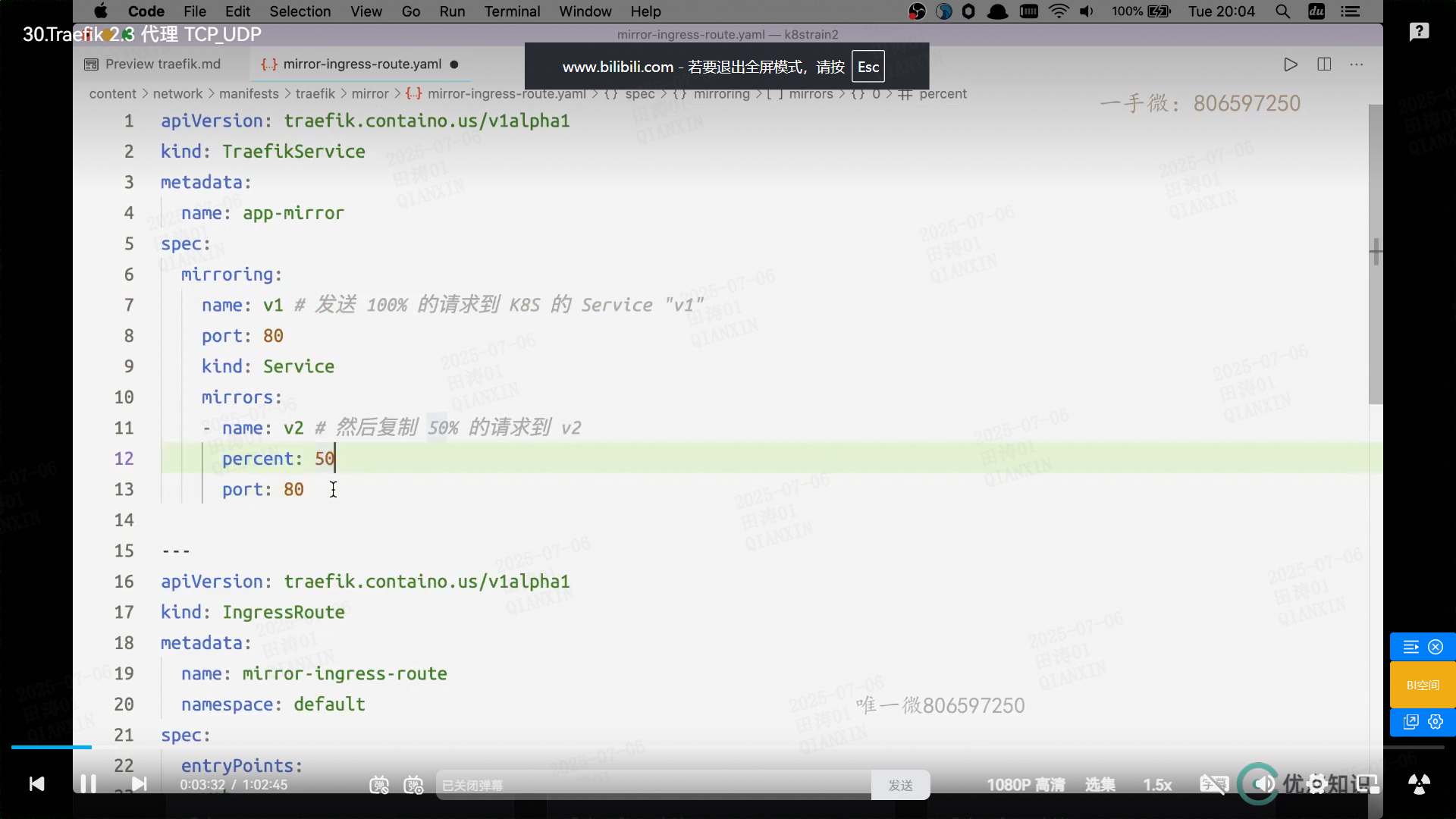Run the file with the play icon
This screenshot has height=819, width=1456.
[x=1290, y=64]
